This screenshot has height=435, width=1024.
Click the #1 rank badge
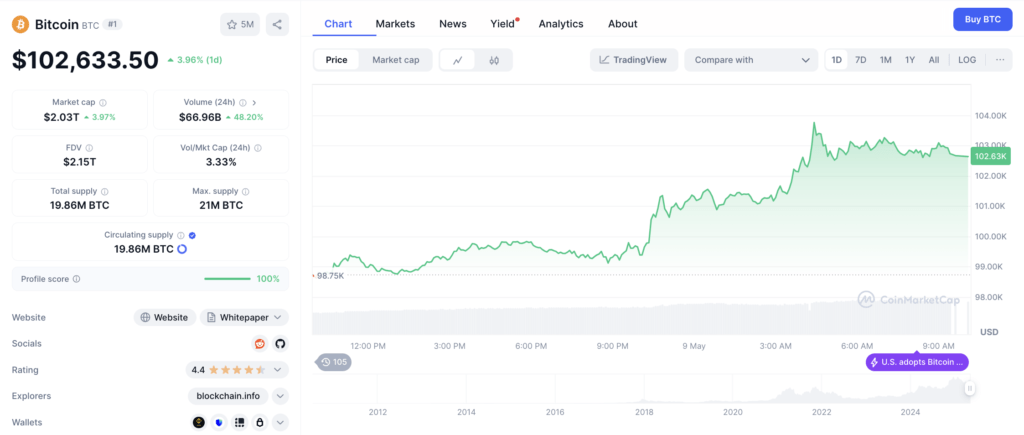point(112,25)
